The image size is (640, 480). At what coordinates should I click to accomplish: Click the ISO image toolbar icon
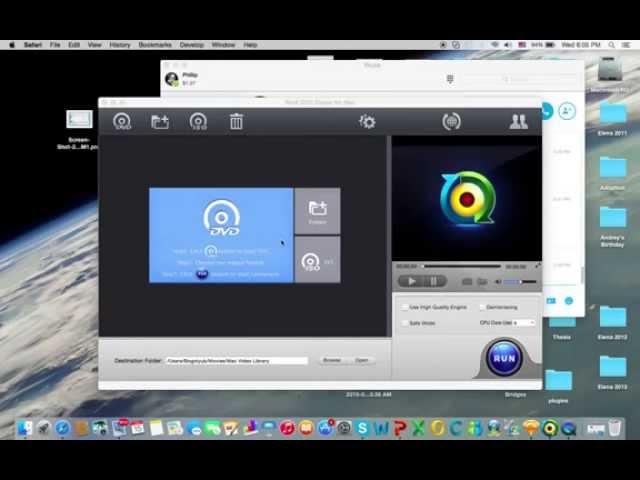click(x=198, y=122)
